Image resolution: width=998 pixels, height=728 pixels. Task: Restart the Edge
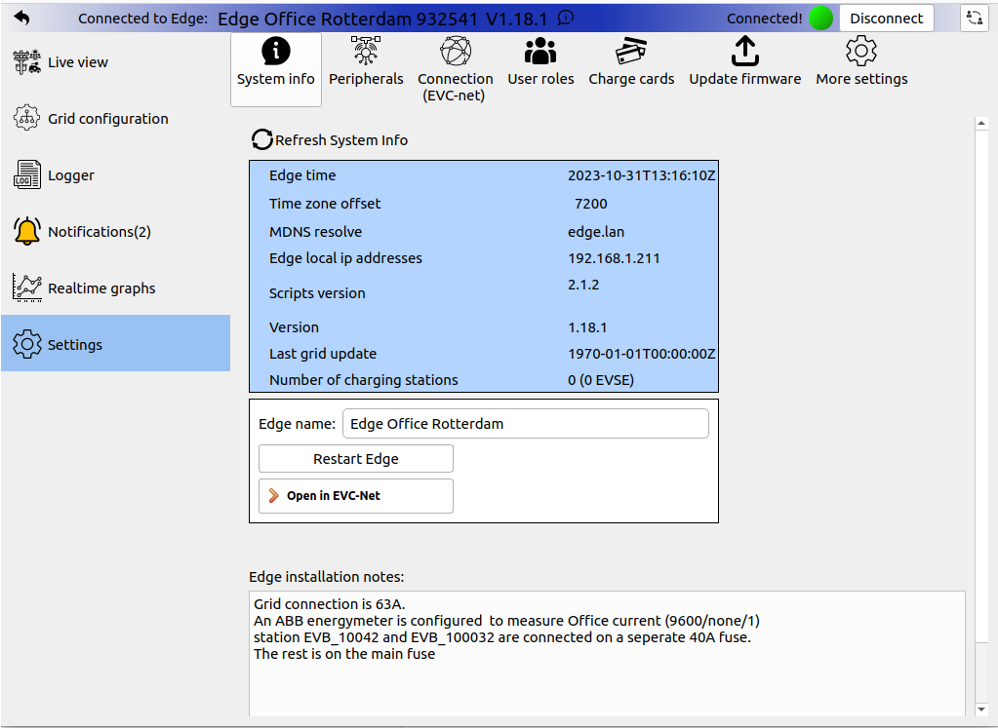[x=355, y=458]
